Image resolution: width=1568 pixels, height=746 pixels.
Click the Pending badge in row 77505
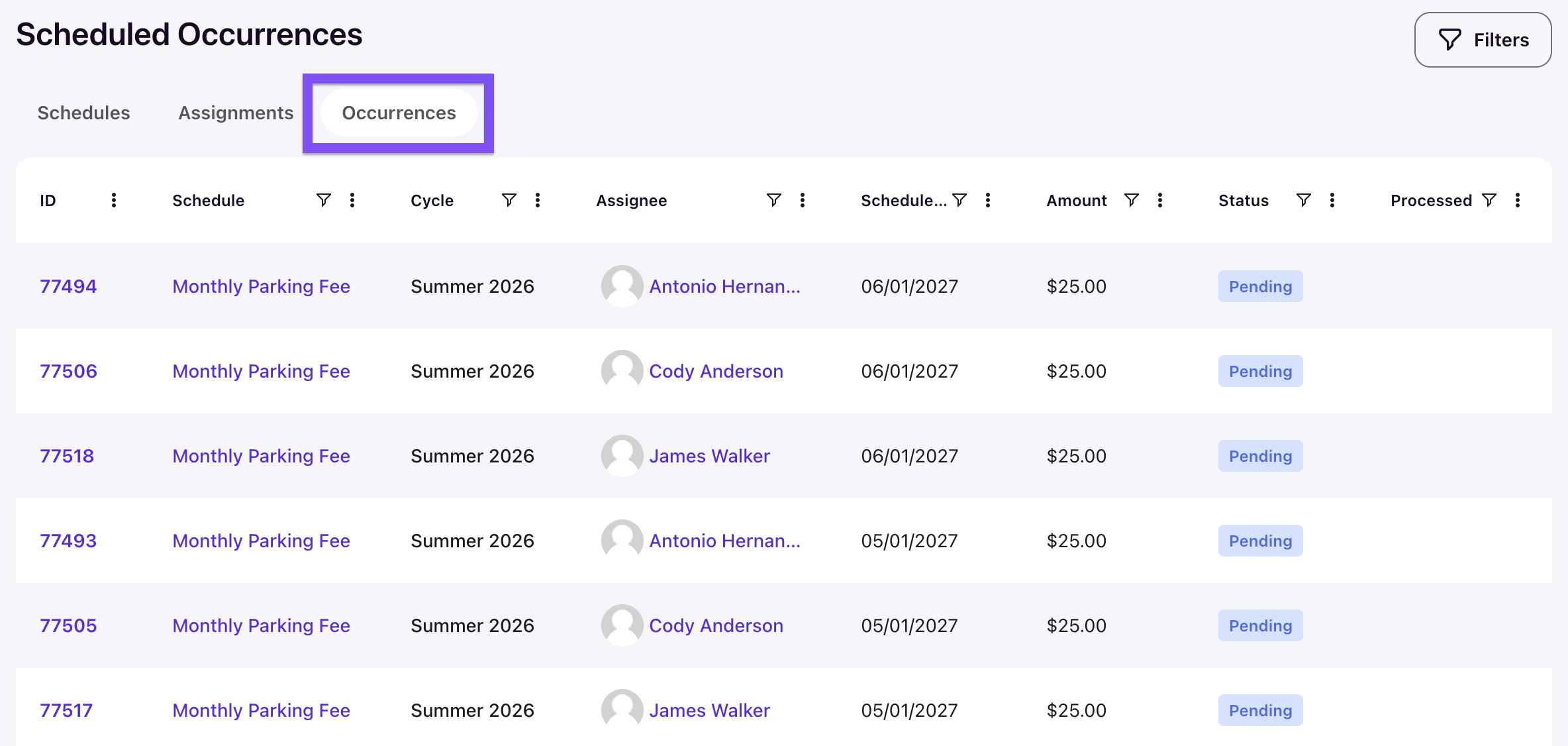[x=1260, y=625]
